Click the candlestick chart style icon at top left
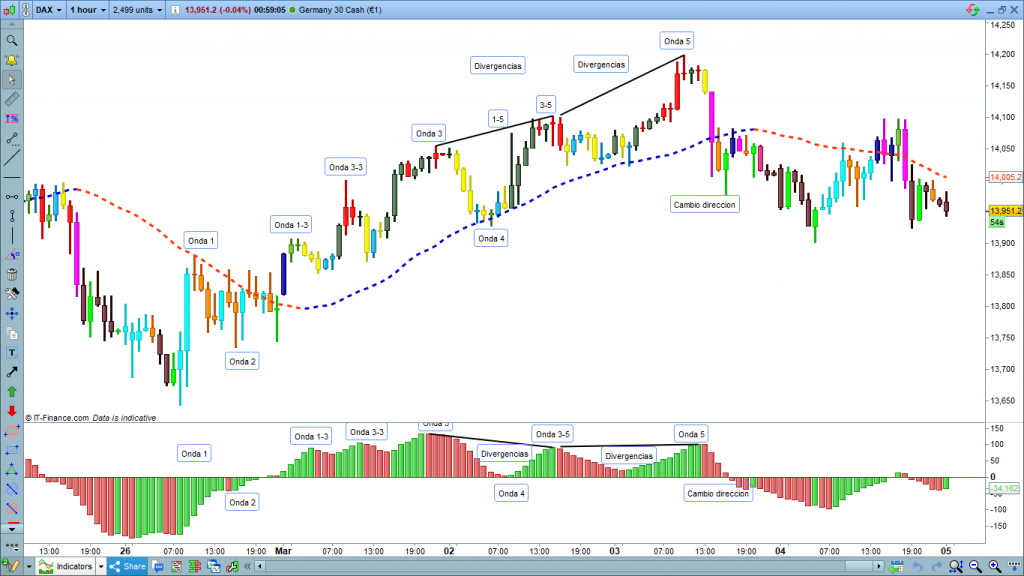This screenshot has width=1024, height=576. coord(10,9)
